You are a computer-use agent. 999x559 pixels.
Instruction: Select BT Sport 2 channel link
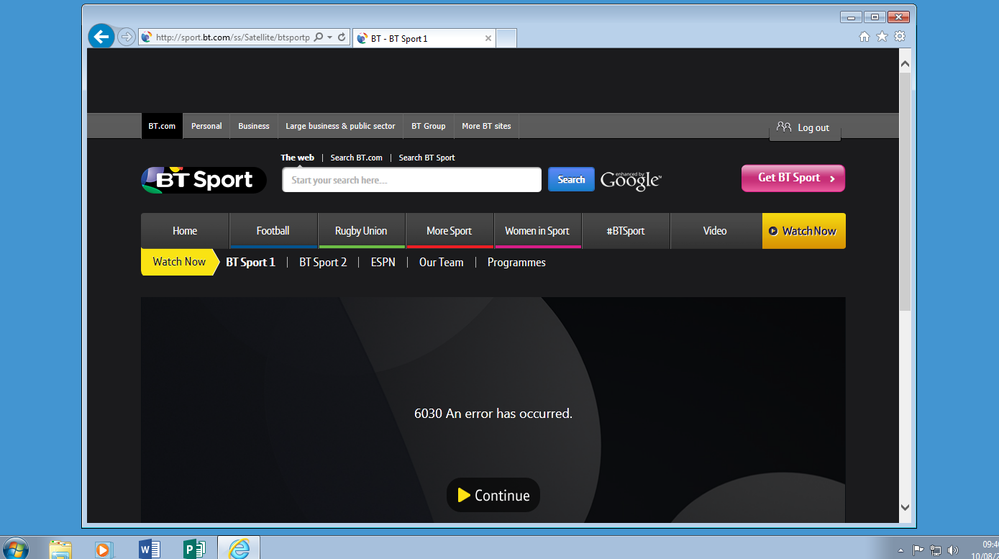[x=323, y=263]
